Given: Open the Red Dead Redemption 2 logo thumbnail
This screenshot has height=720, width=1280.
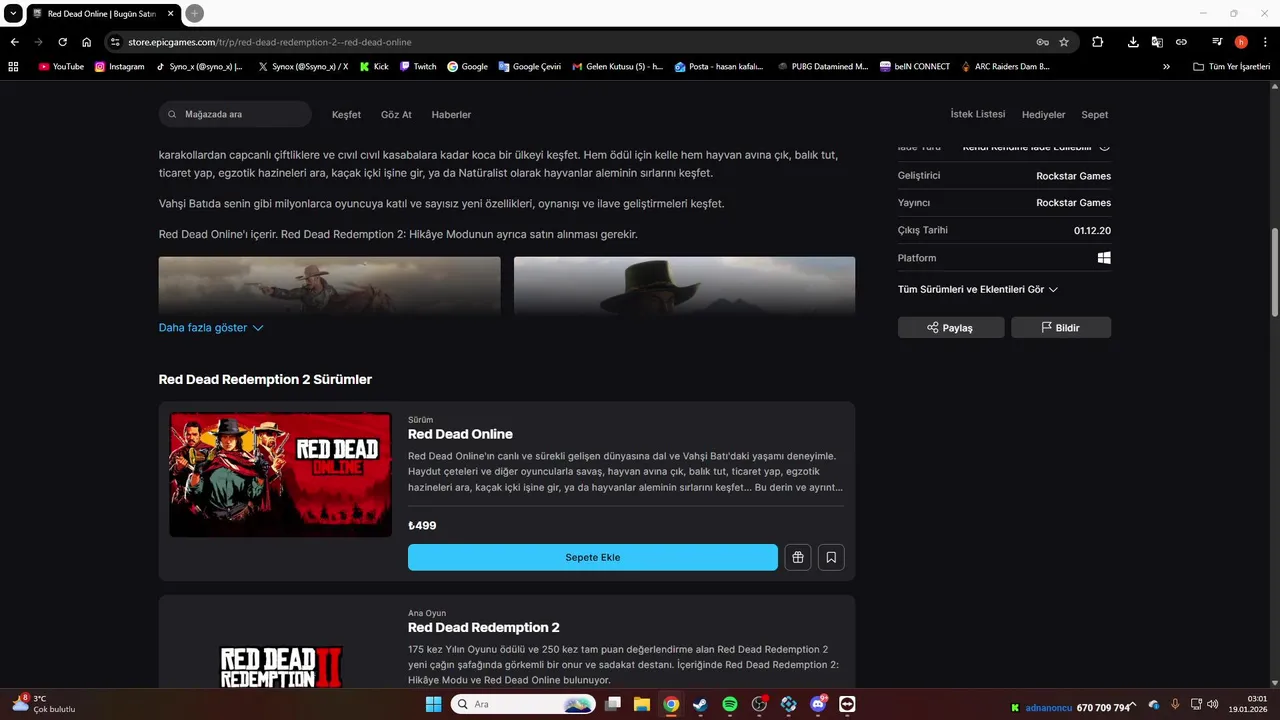Looking at the screenshot, I should (x=280, y=666).
